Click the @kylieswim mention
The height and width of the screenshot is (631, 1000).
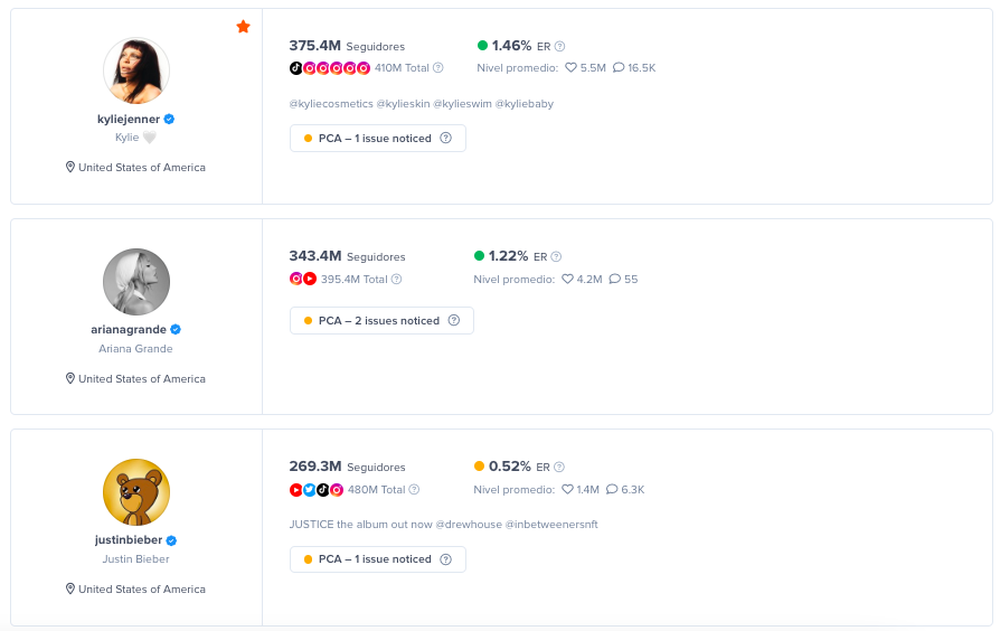[462, 103]
